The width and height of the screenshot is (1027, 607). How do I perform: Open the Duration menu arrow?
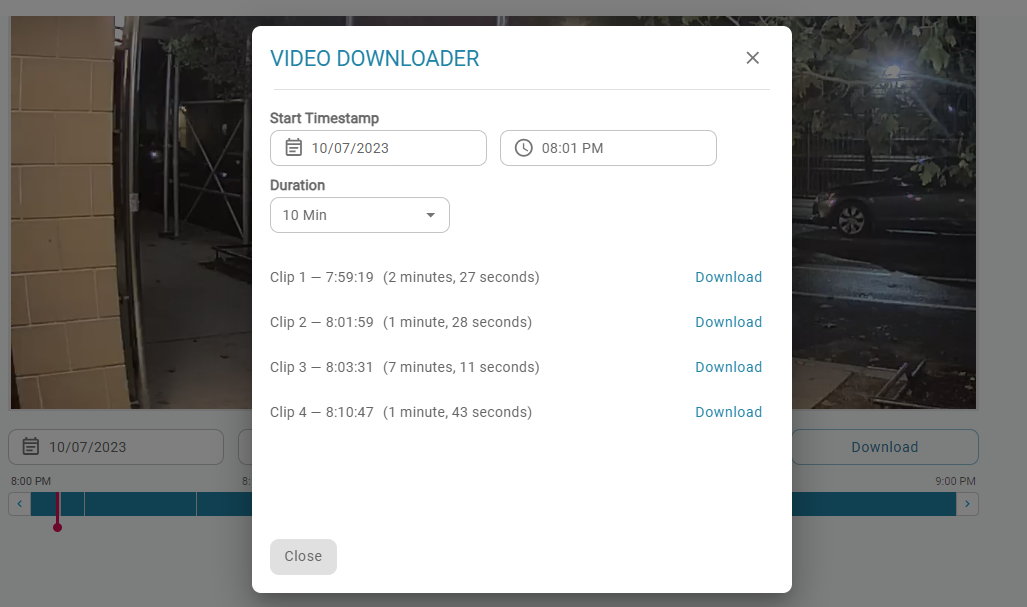point(431,214)
